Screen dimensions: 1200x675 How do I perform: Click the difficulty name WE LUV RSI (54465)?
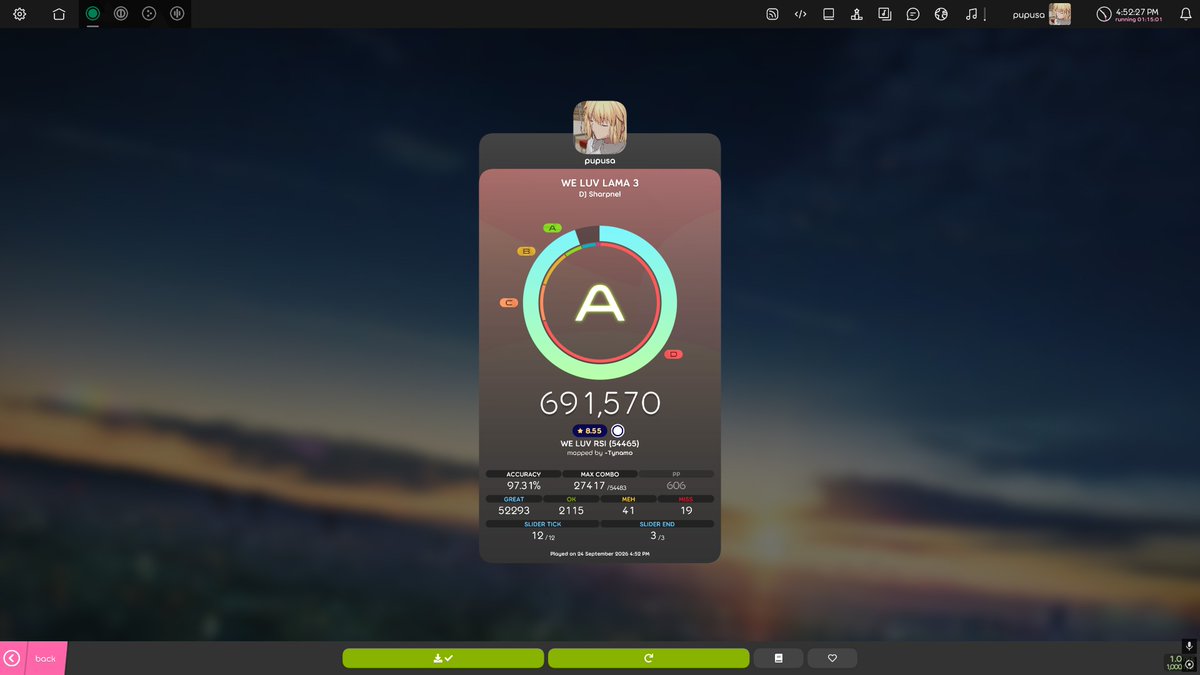(x=600, y=443)
